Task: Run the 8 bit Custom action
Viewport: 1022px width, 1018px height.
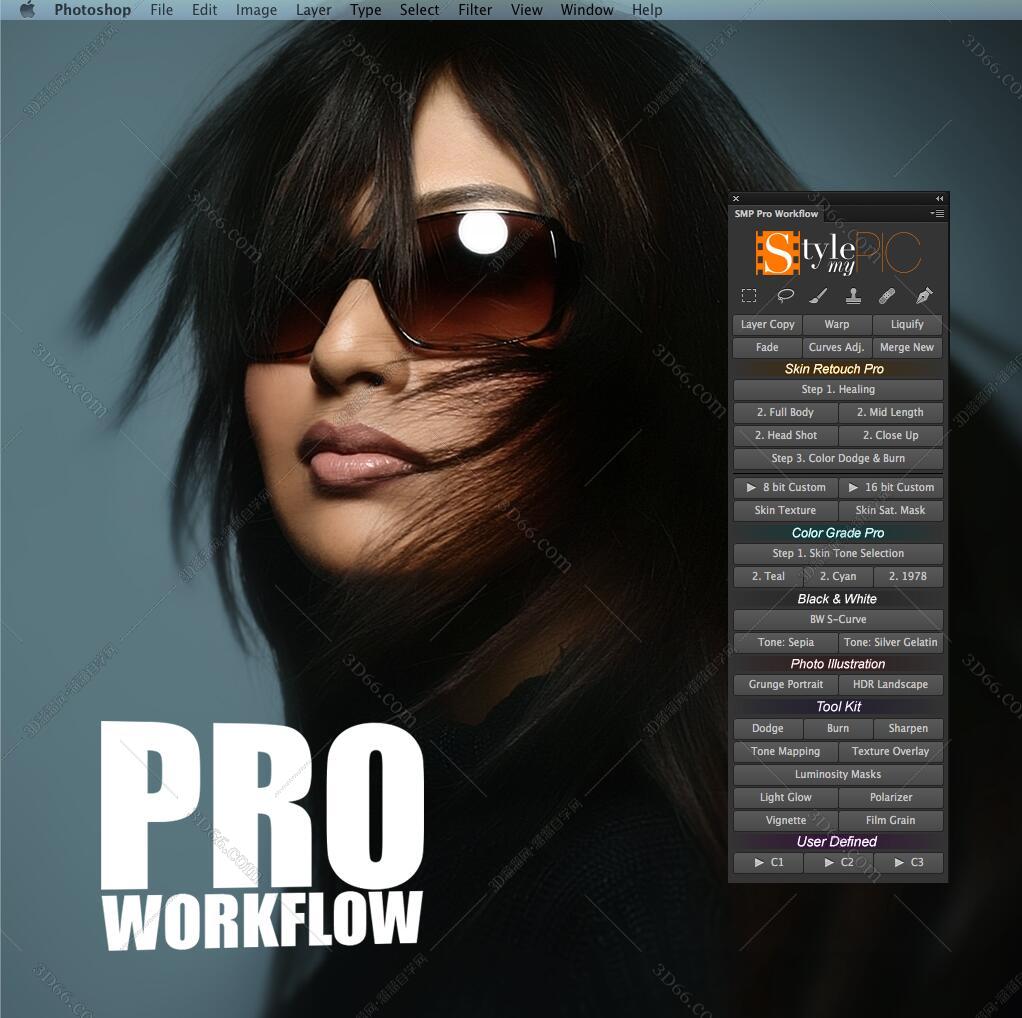Action: 785,487
